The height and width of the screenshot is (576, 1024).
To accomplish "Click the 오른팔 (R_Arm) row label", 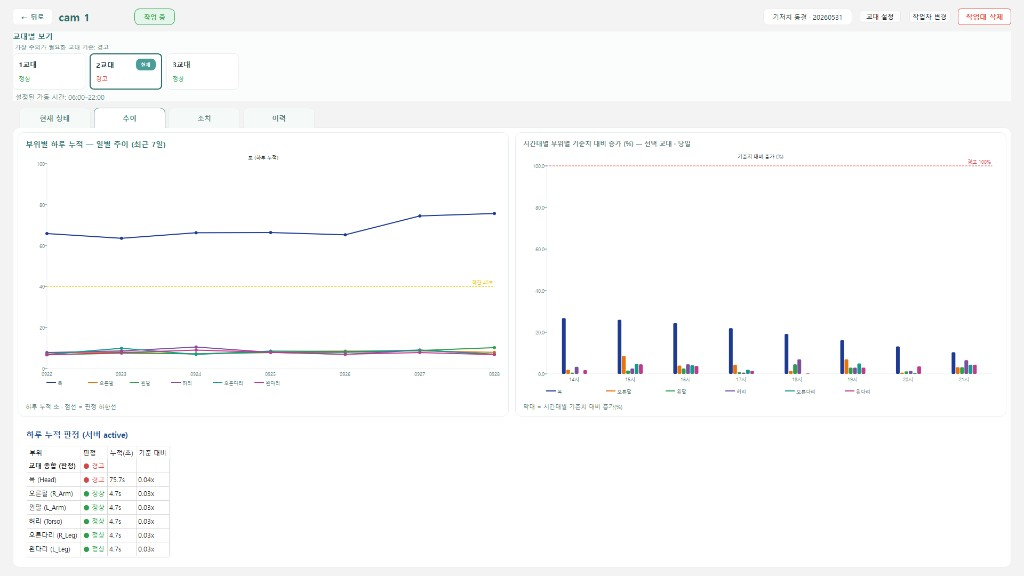I will pyautogui.click(x=51, y=494).
